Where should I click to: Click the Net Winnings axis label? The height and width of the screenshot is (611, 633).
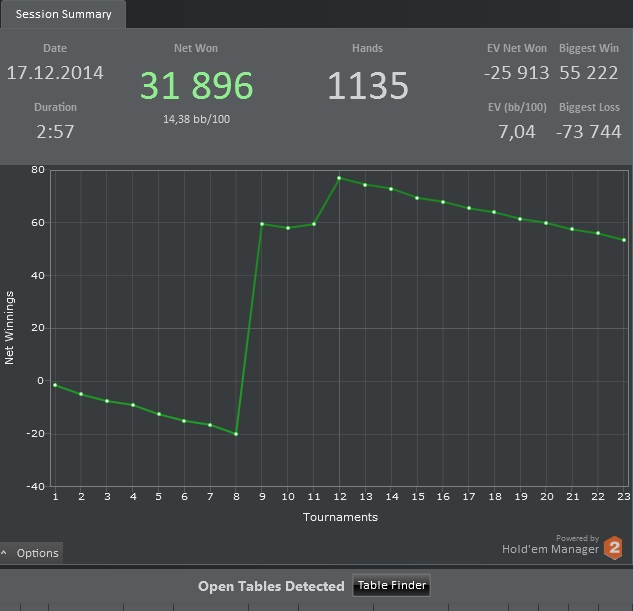9,328
